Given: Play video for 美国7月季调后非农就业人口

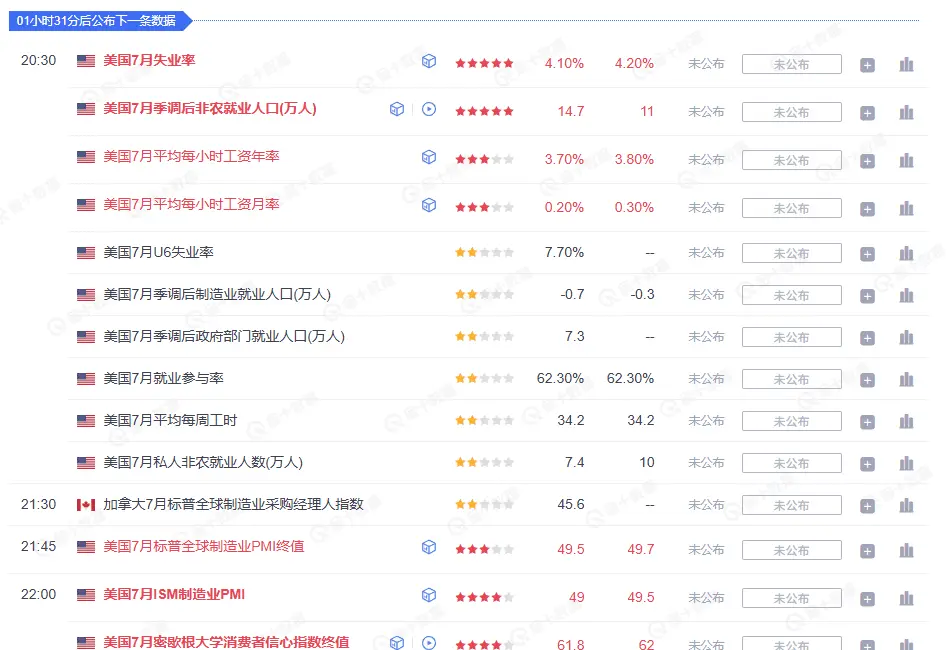Looking at the screenshot, I should tap(429, 109).
